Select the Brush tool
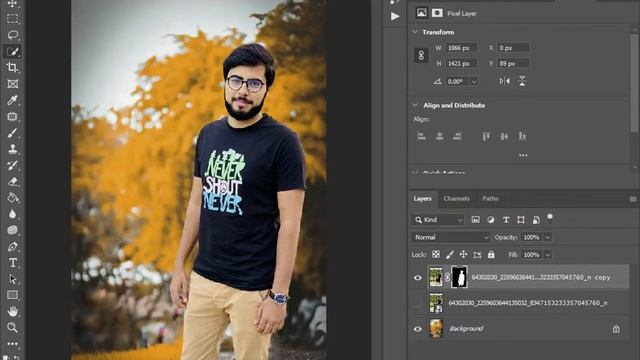 click(13, 133)
